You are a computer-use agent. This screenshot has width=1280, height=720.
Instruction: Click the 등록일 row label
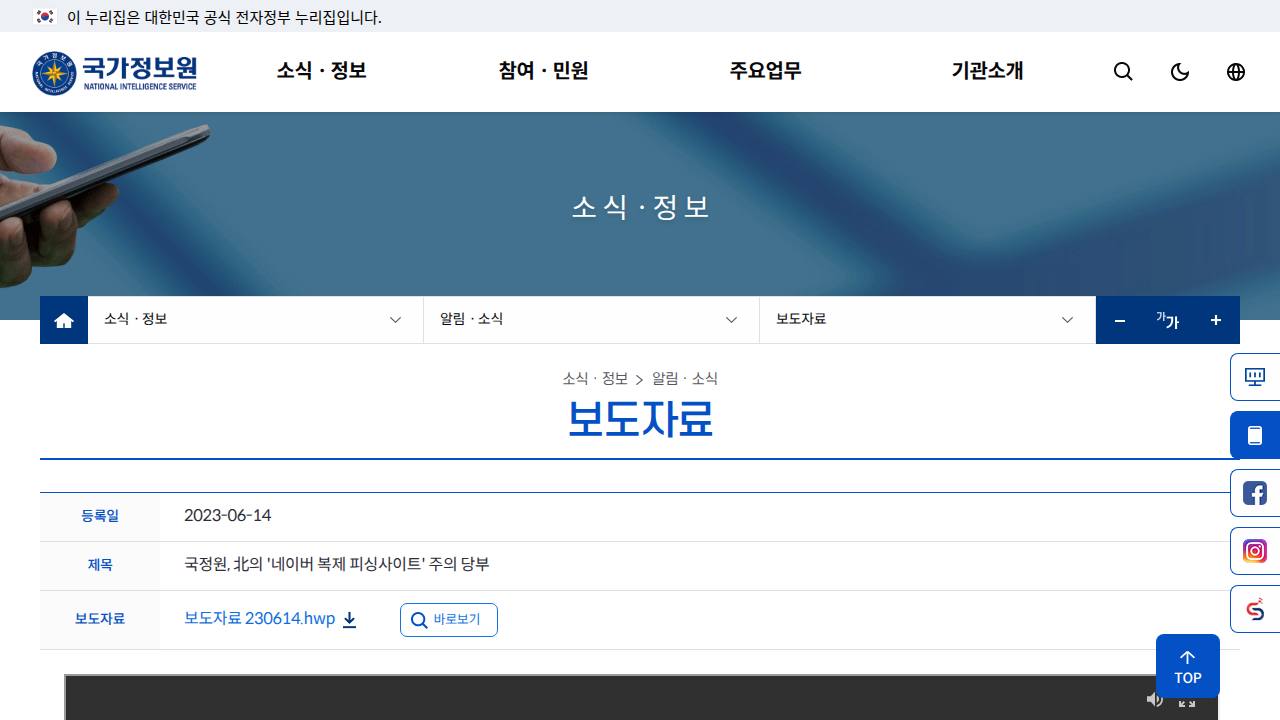pyautogui.click(x=100, y=516)
